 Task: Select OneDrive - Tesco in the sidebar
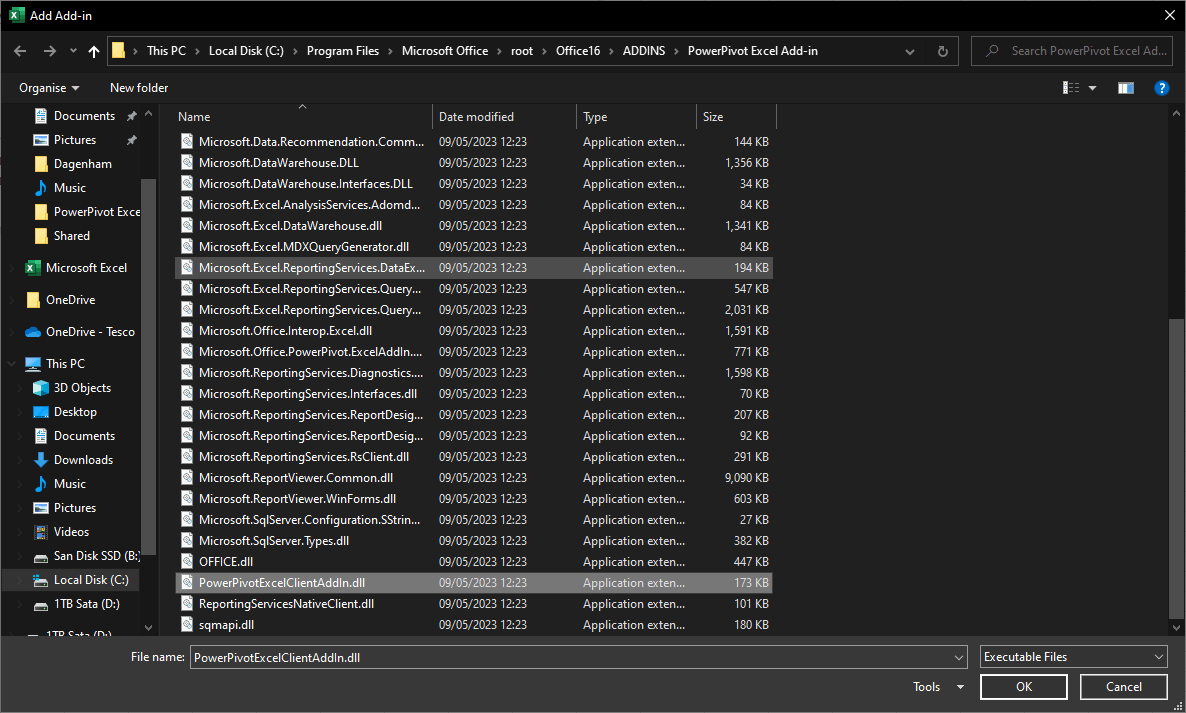[90, 332]
